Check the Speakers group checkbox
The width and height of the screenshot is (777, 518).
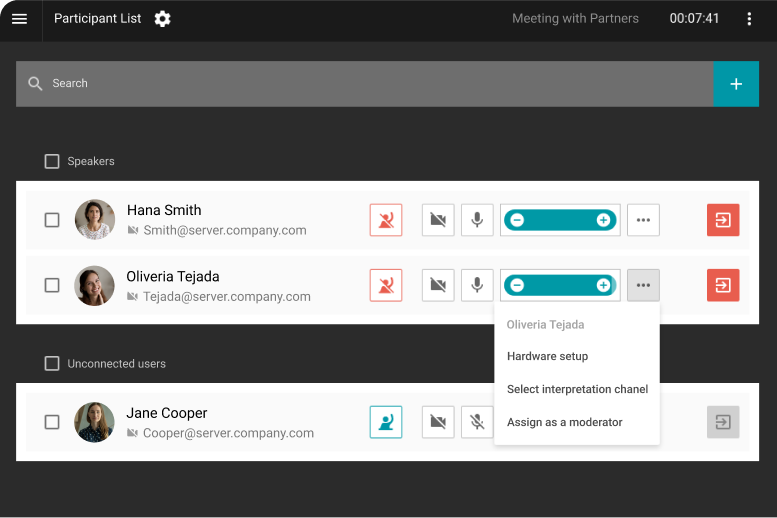pyautogui.click(x=52, y=161)
